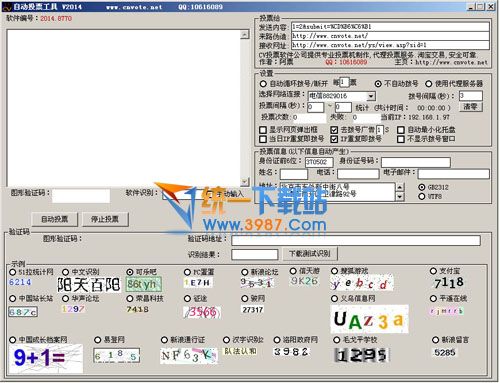Viewport: 500px width, 383px height.
Task: Click 接收网址 input field
Action: click(x=390, y=45)
